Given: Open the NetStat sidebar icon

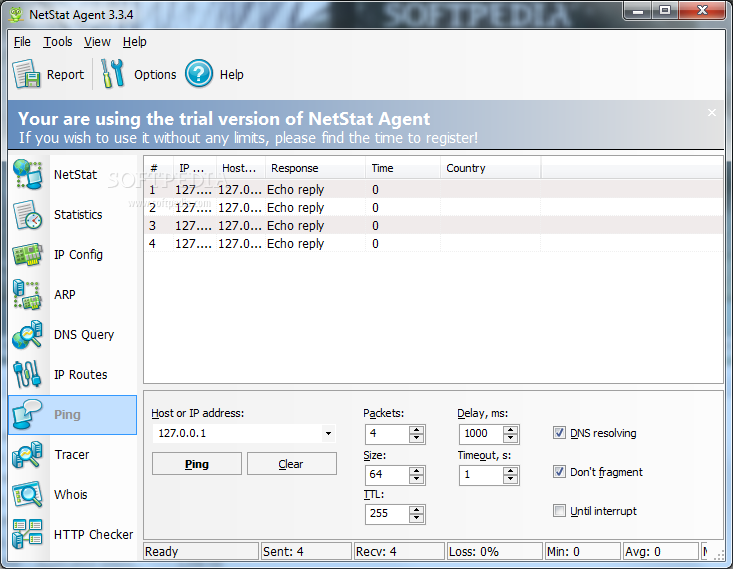Looking at the screenshot, I should click(x=28, y=174).
